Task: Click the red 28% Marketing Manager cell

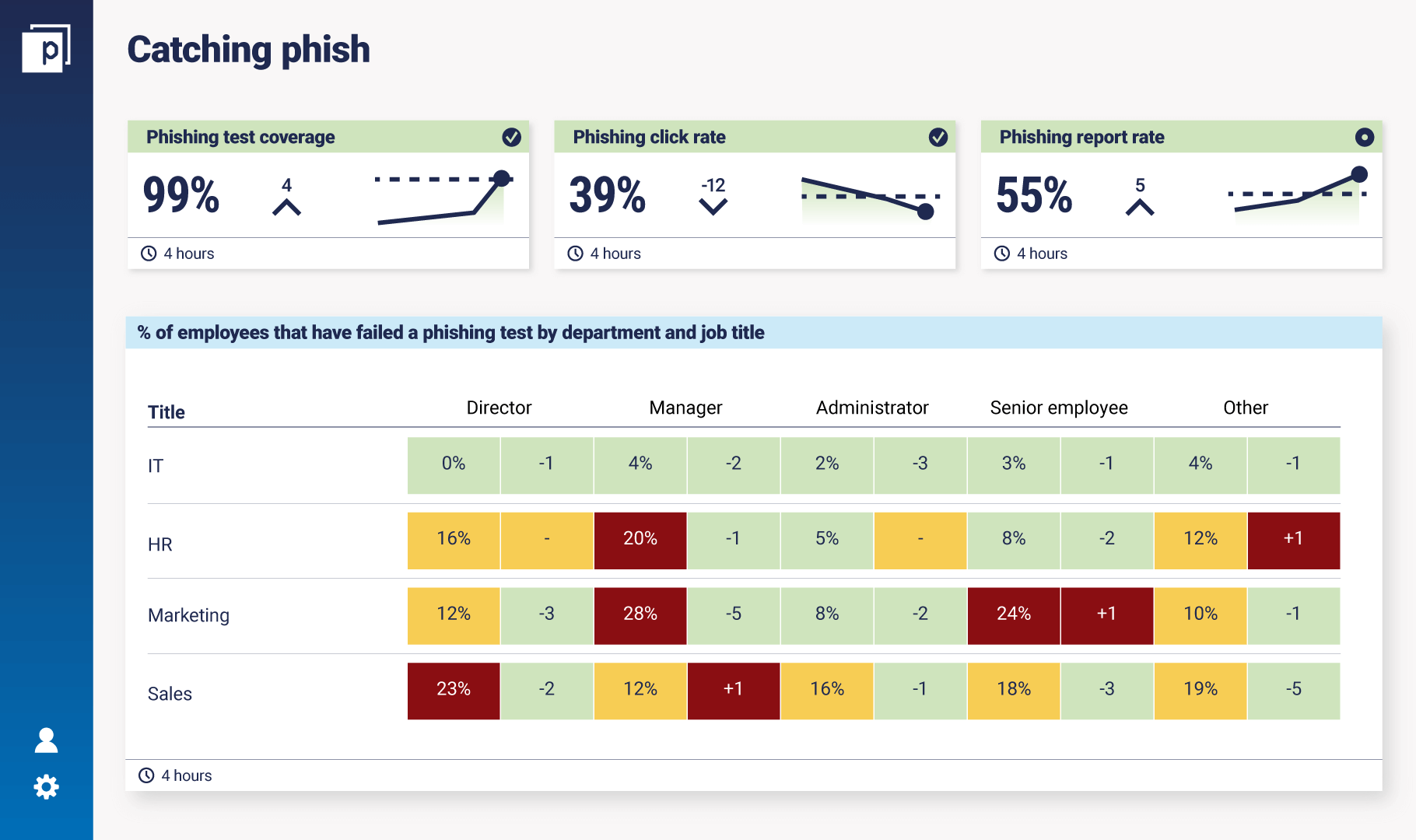Action: coord(640,614)
